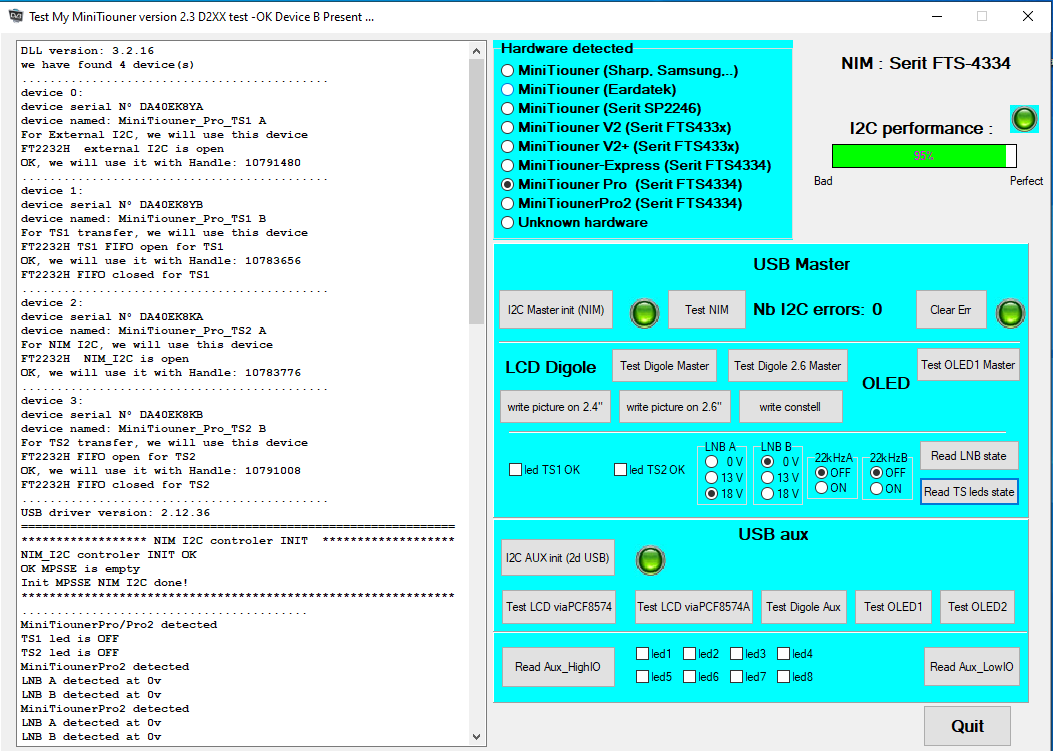Set LNB B to 13 V
This screenshot has height=751, width=1053.
767,478
